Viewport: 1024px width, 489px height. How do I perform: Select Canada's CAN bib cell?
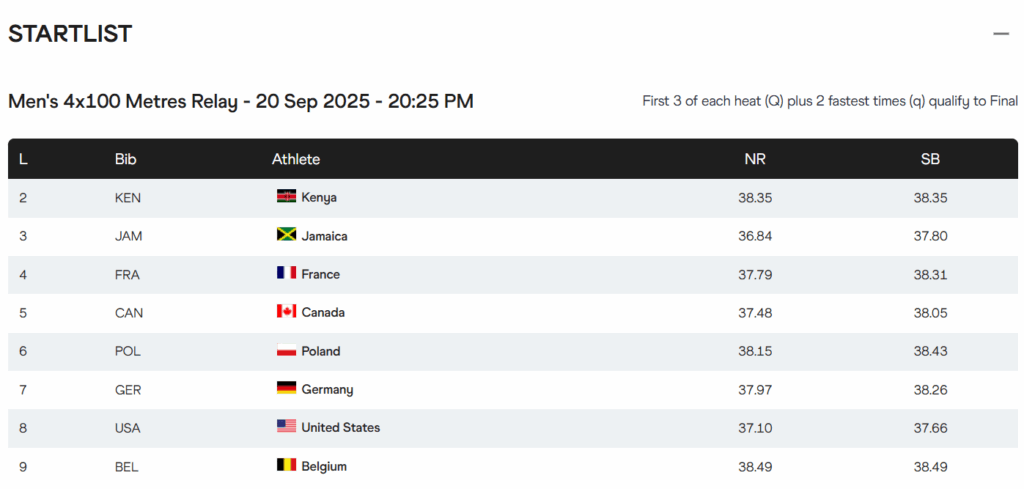pos(129,313)
